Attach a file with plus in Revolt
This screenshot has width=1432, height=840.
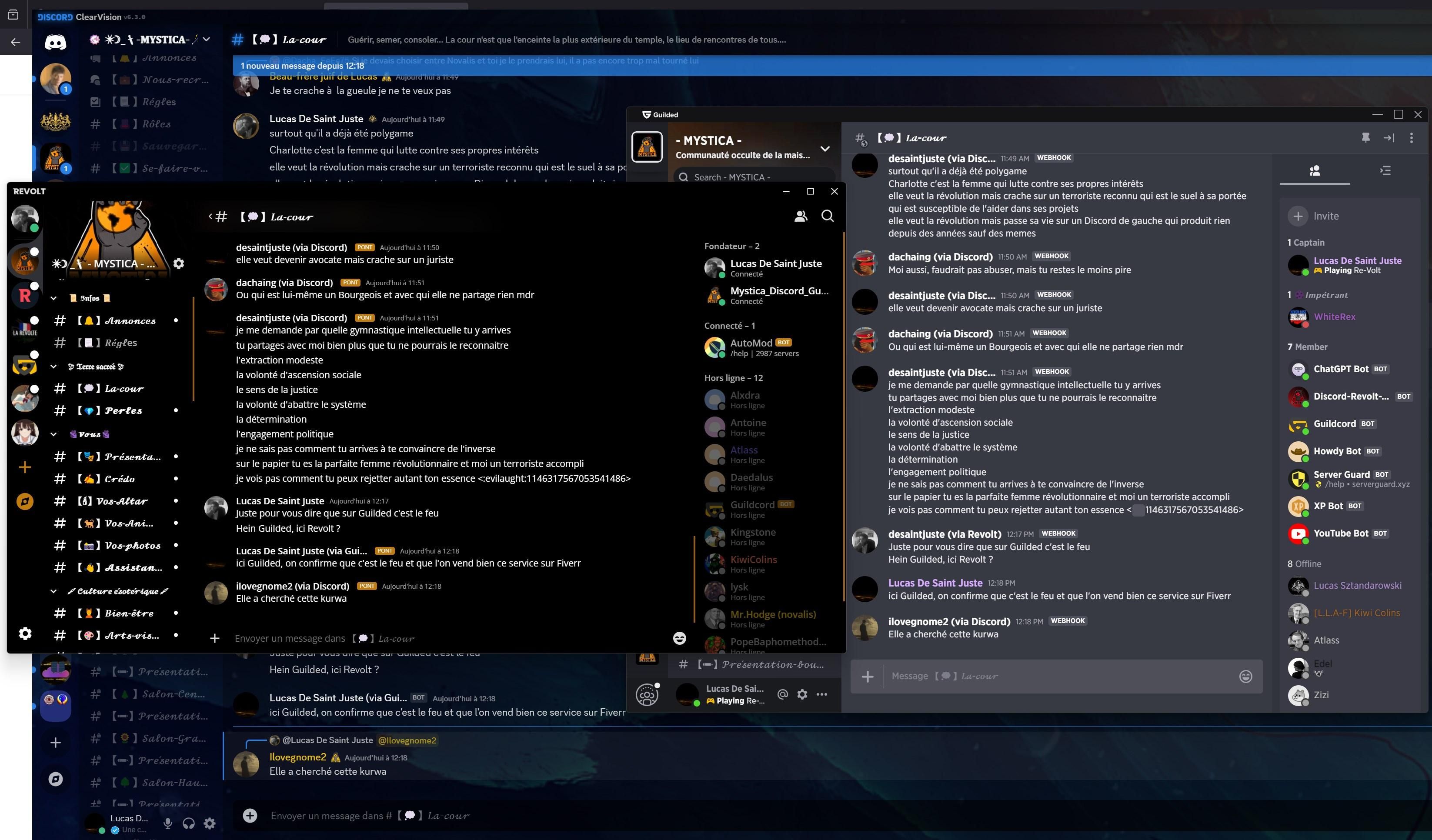coord(215,638)
